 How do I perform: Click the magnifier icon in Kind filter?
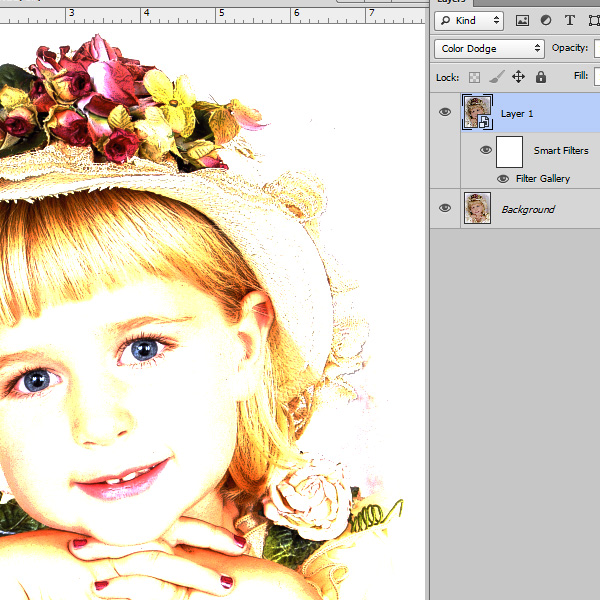click(x=445, y=20)
